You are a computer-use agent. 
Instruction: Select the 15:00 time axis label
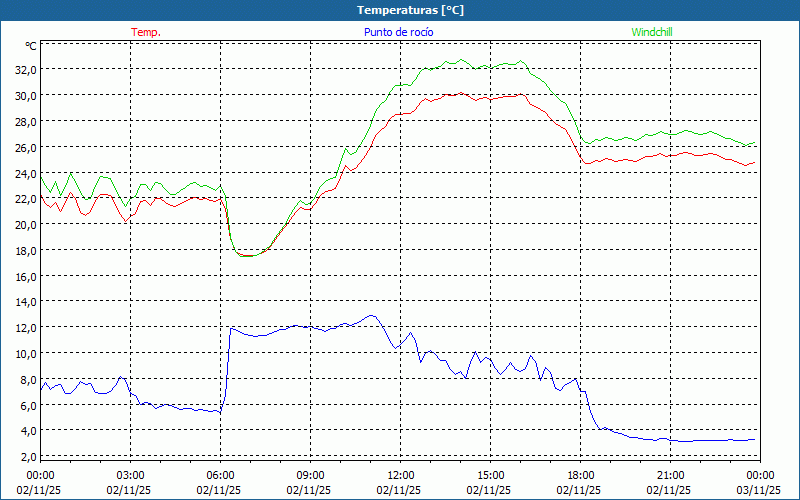coord(490,475)
